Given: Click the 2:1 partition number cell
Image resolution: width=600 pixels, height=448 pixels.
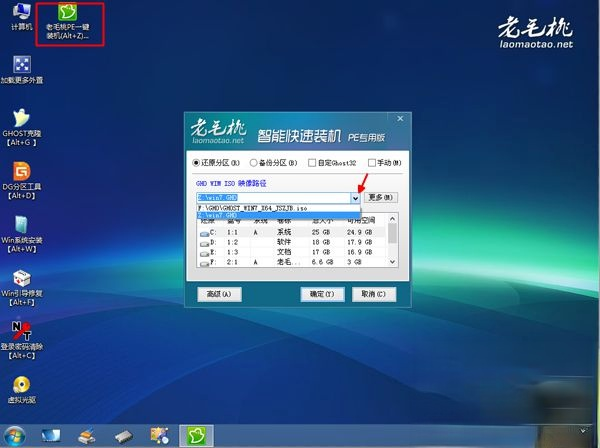Looking at the screenshot, I should 232,262.
